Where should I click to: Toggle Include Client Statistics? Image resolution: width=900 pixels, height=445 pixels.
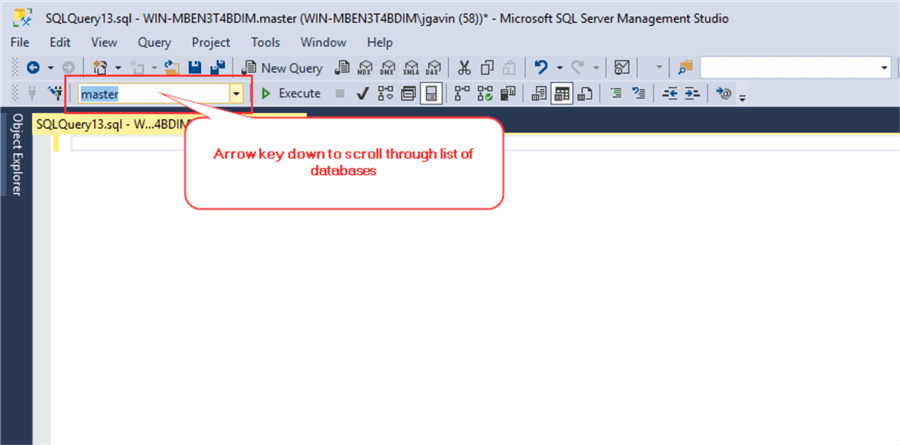coord(508,93)
